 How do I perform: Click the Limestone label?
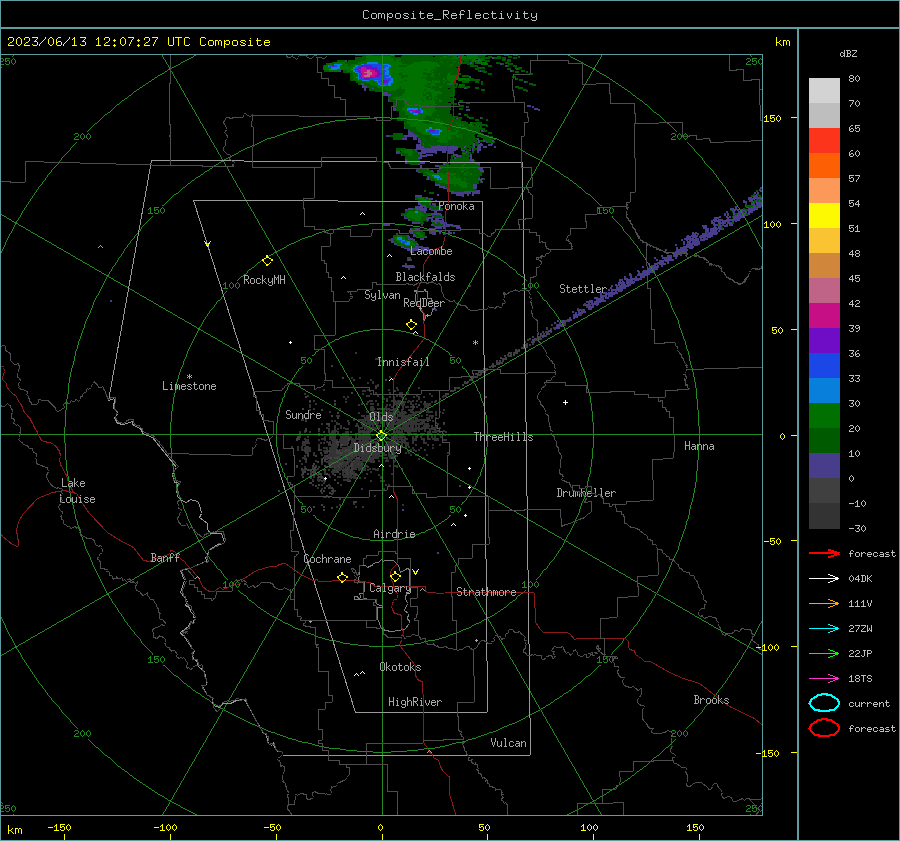point(189,386)
